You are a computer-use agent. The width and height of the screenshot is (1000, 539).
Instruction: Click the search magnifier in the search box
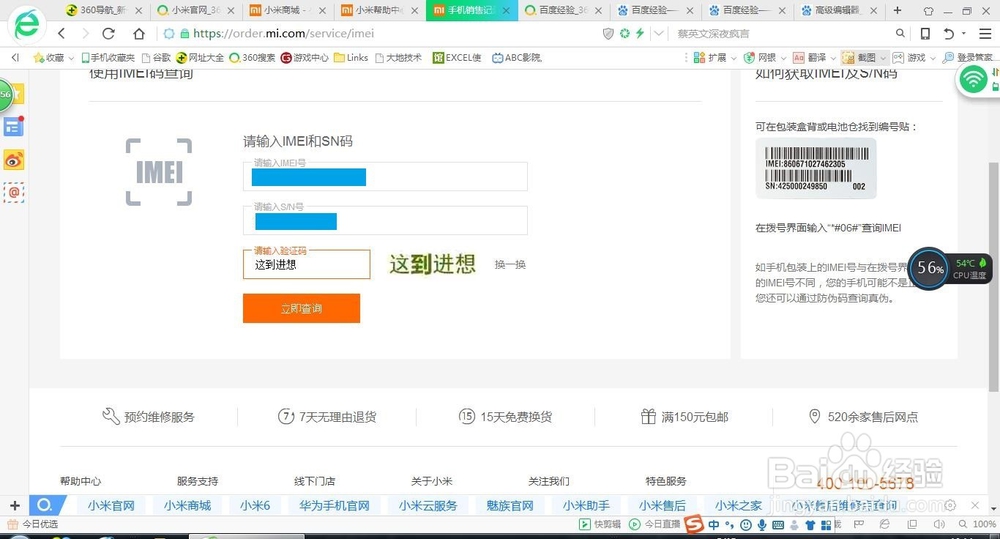(900, 33)
